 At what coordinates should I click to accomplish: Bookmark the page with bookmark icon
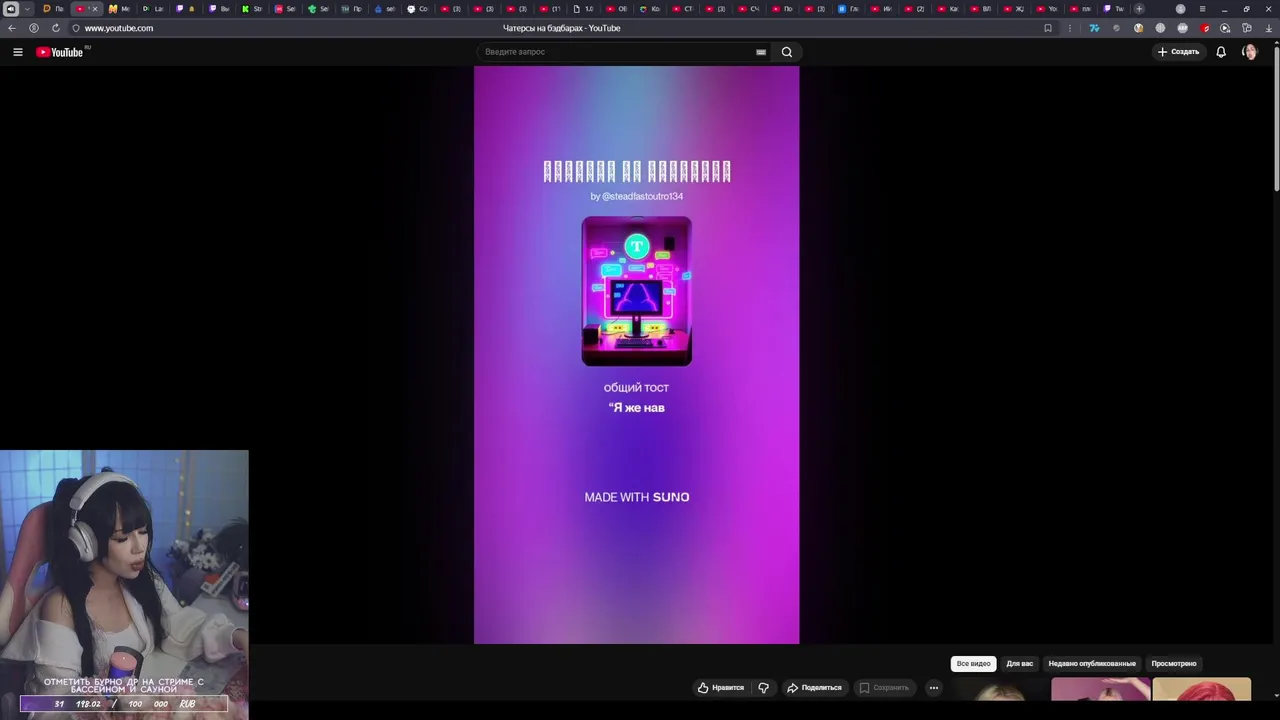(1048, 28)
